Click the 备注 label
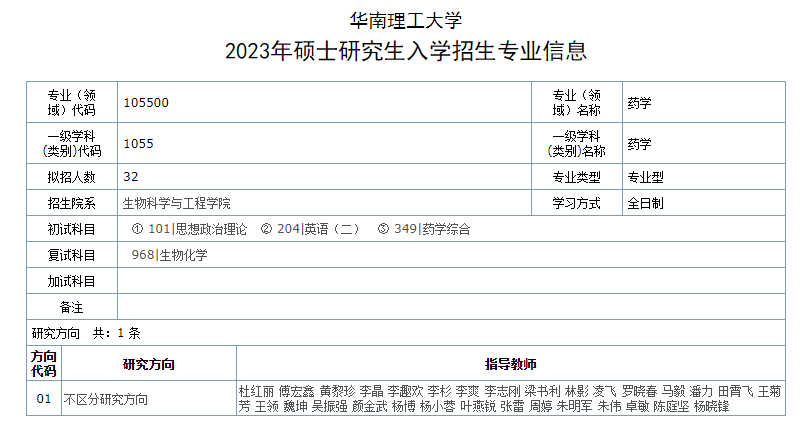 [x=72, y=307]
